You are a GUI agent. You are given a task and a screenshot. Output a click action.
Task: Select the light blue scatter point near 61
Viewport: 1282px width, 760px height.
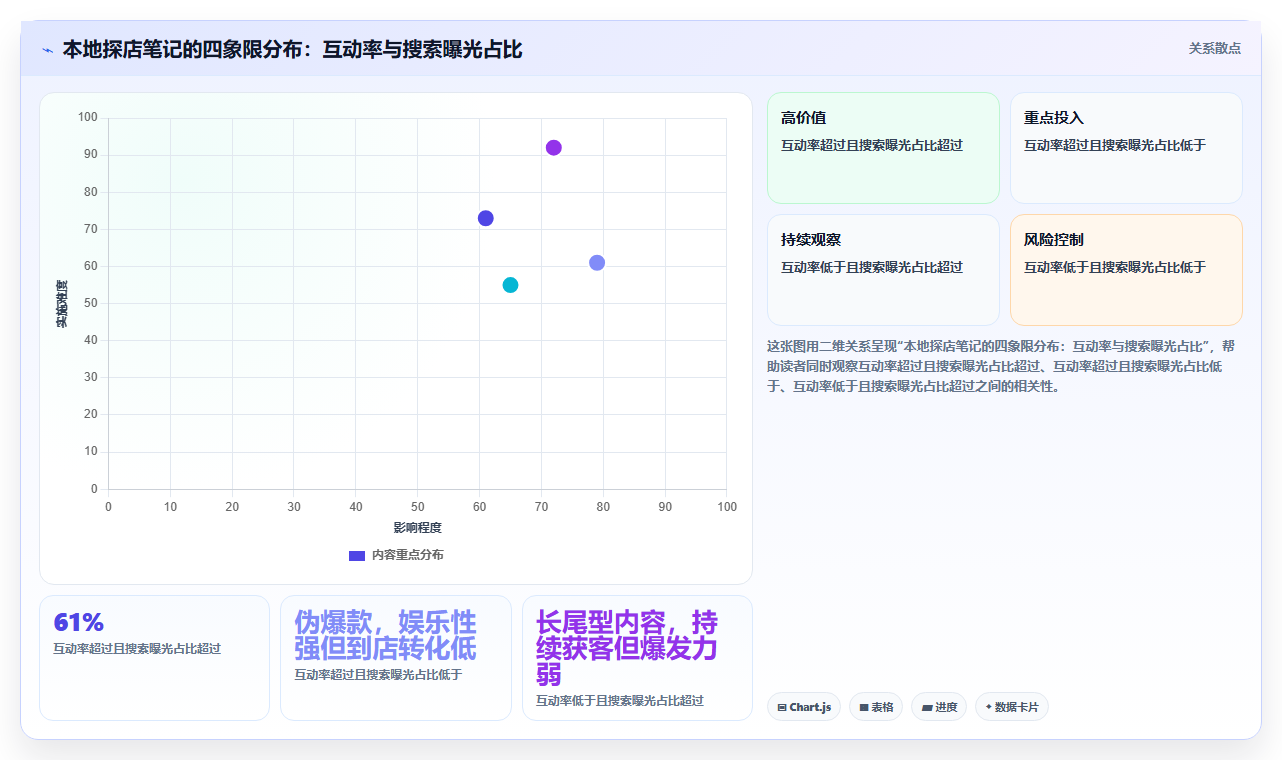pyautogui.click(x=597, y=263)
